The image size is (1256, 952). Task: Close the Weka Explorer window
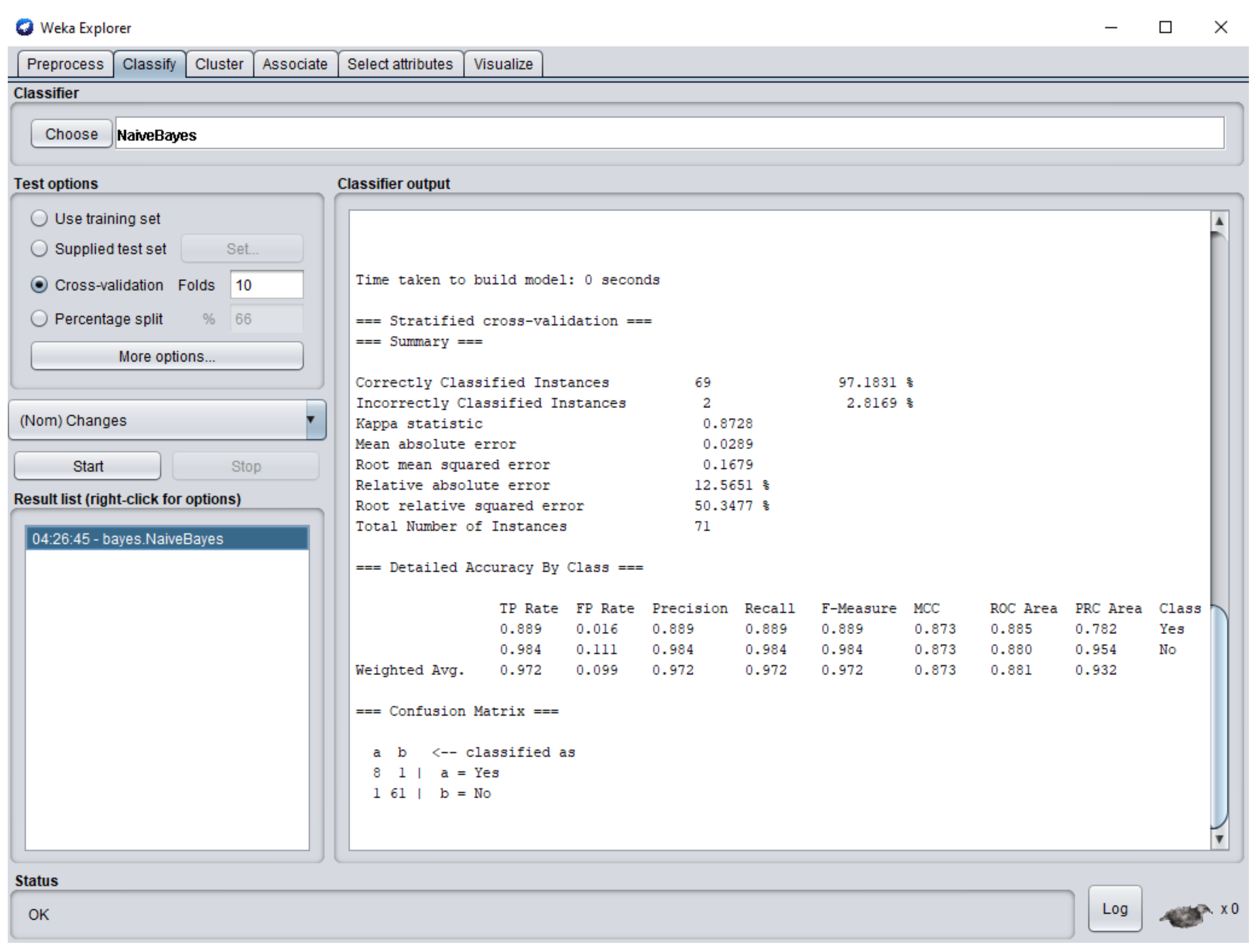pyautogui.click(x=1221, y=27)
